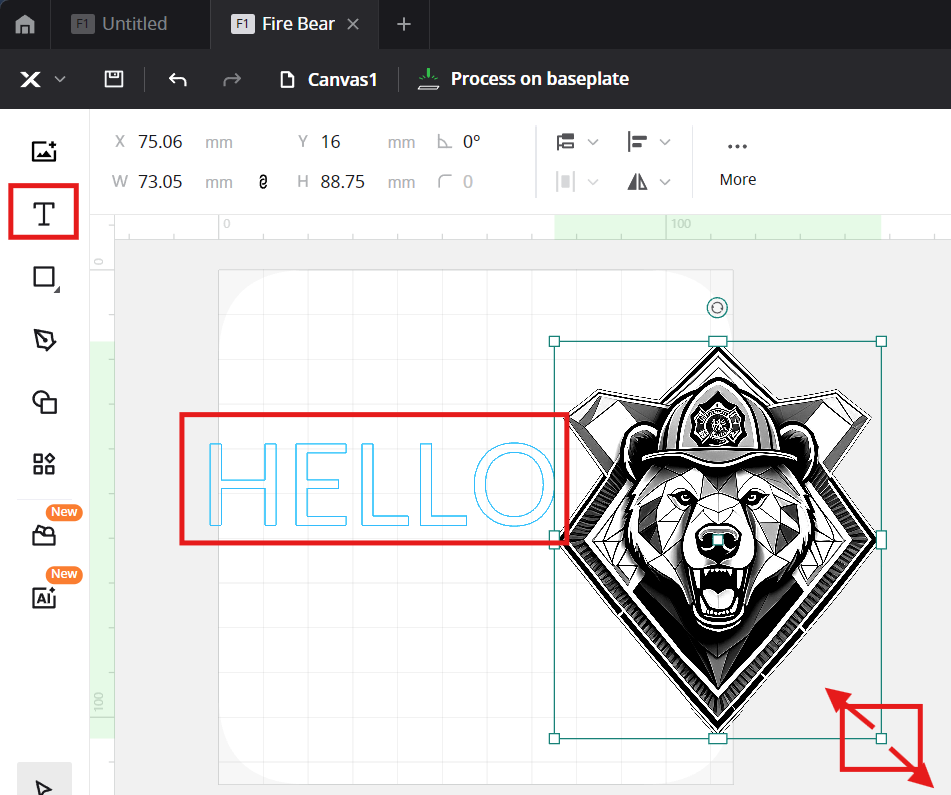951x795 pixels.
Task: Open the Canvas1 canvas selector
Action: 328,79
